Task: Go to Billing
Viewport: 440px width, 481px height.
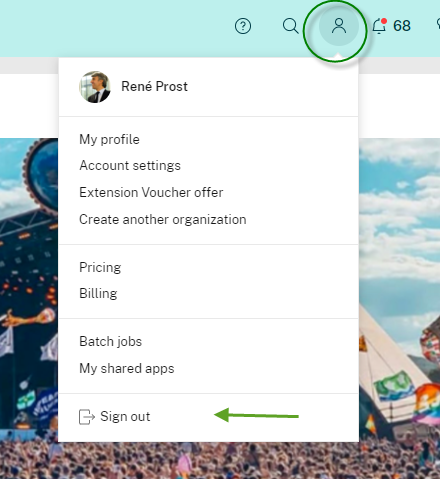Action: [x=98, y=293]
